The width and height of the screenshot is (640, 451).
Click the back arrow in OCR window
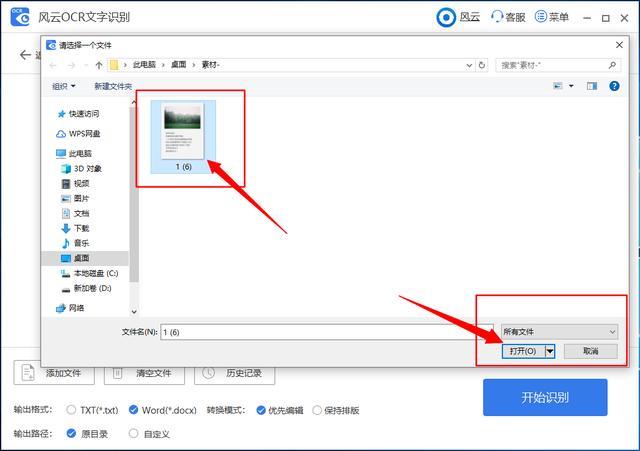[25, 55]
